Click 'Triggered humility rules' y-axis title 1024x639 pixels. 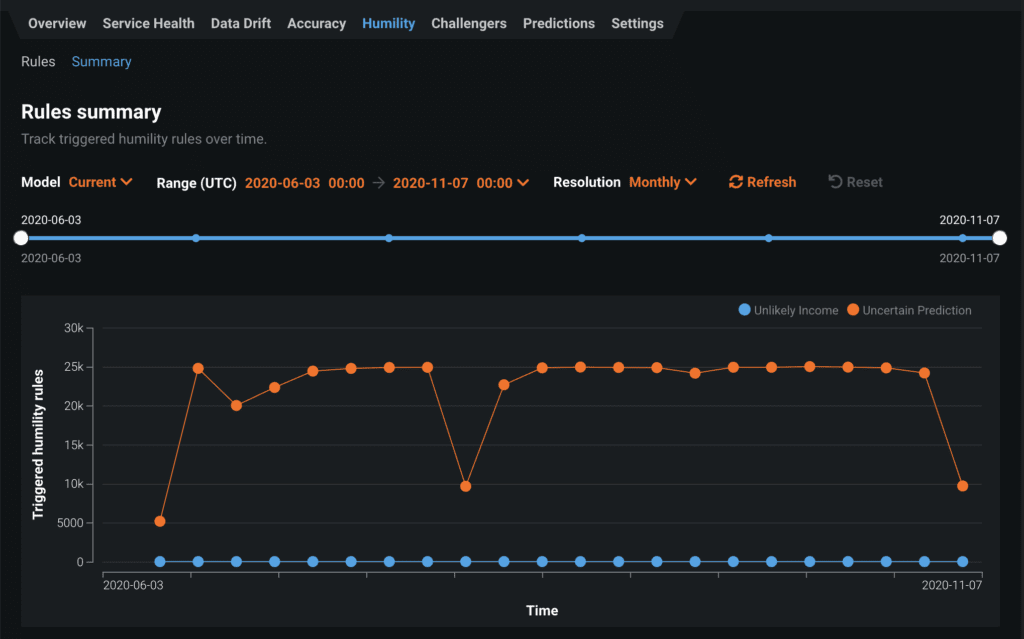click(x=39, y=445)
